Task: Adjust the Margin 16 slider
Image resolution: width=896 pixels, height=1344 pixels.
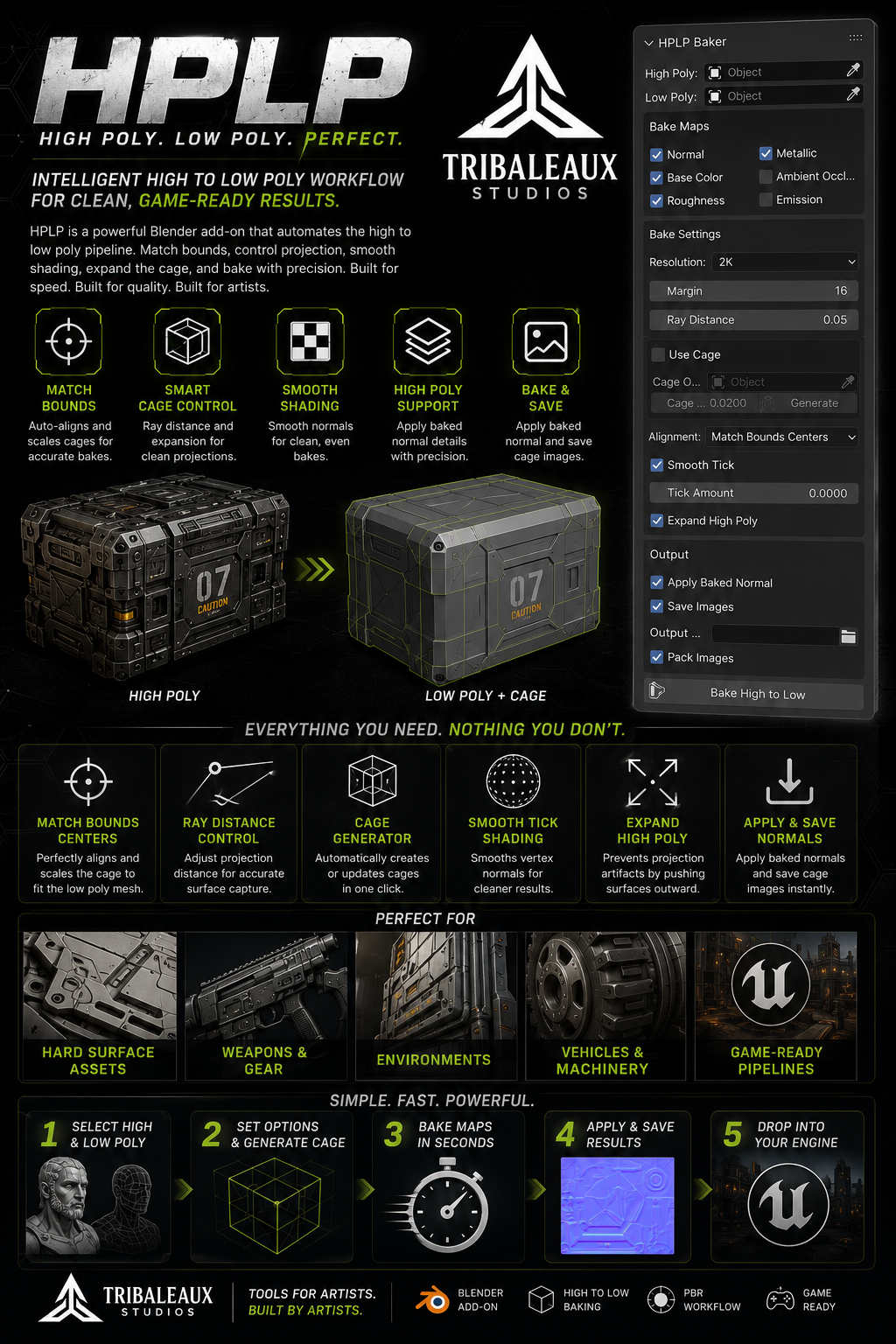Action: (753, 290)
